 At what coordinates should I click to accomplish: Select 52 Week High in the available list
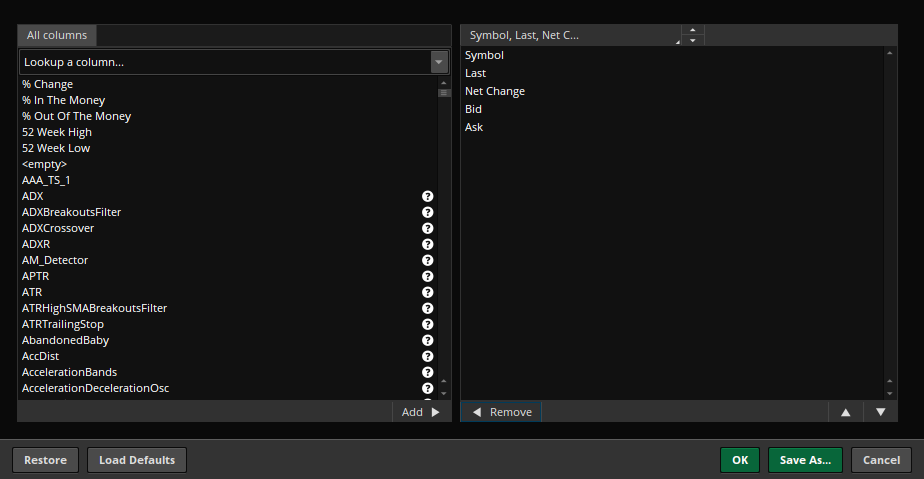tap(57, 132)
